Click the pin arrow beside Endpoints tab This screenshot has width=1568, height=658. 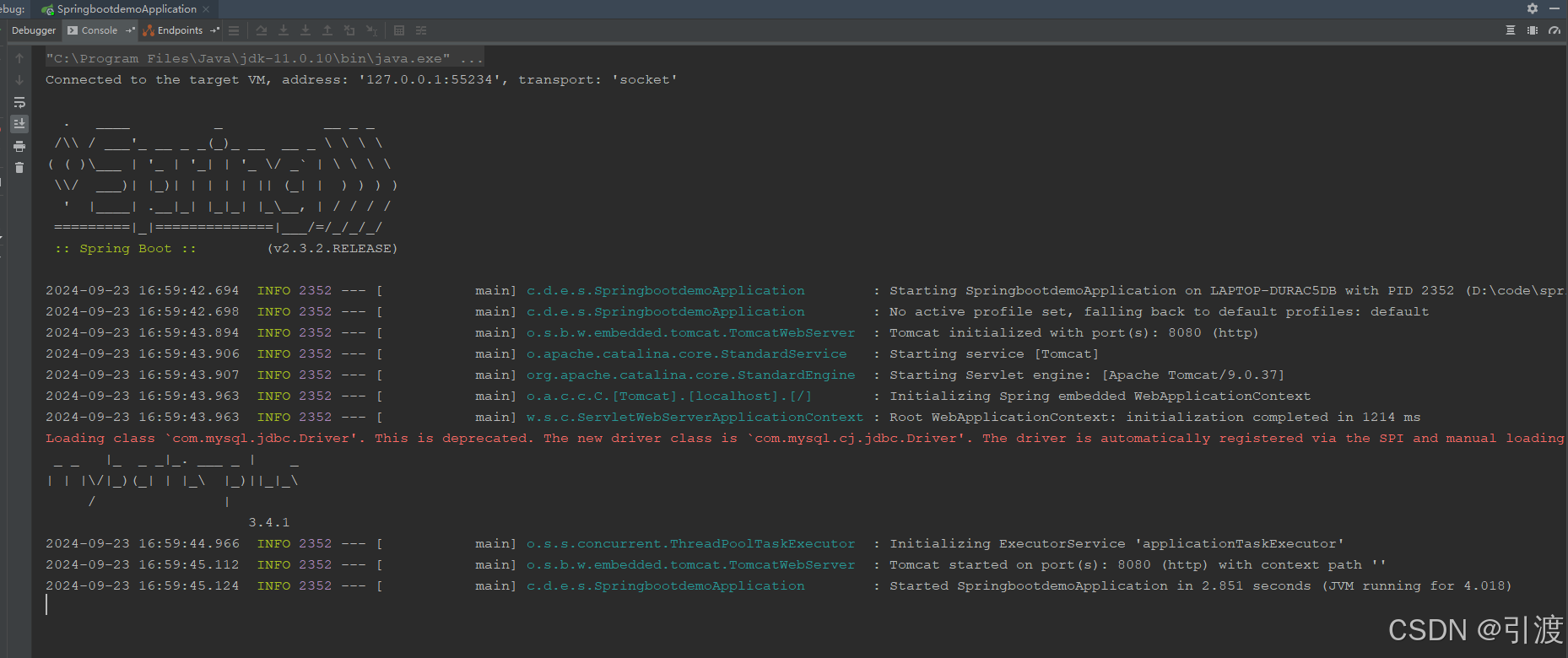214,30
